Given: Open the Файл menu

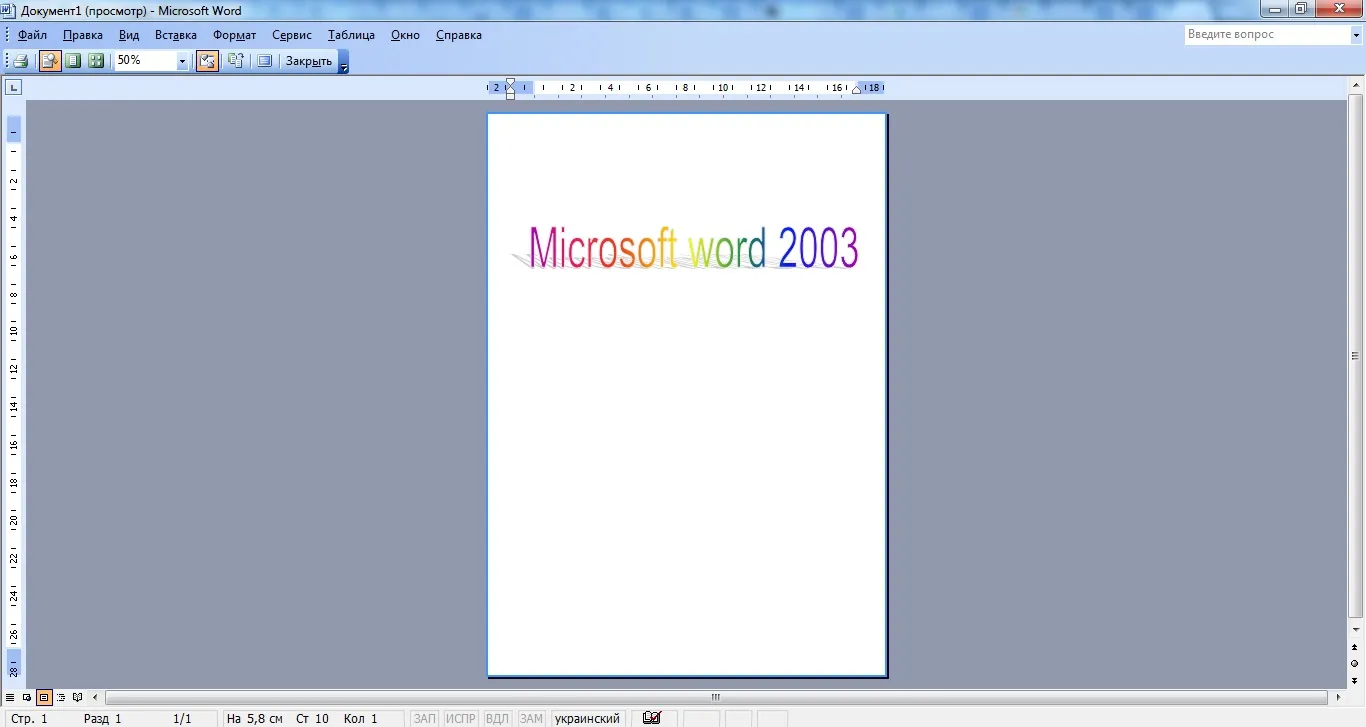Looking at the screenshot, I should pos(32,35).
